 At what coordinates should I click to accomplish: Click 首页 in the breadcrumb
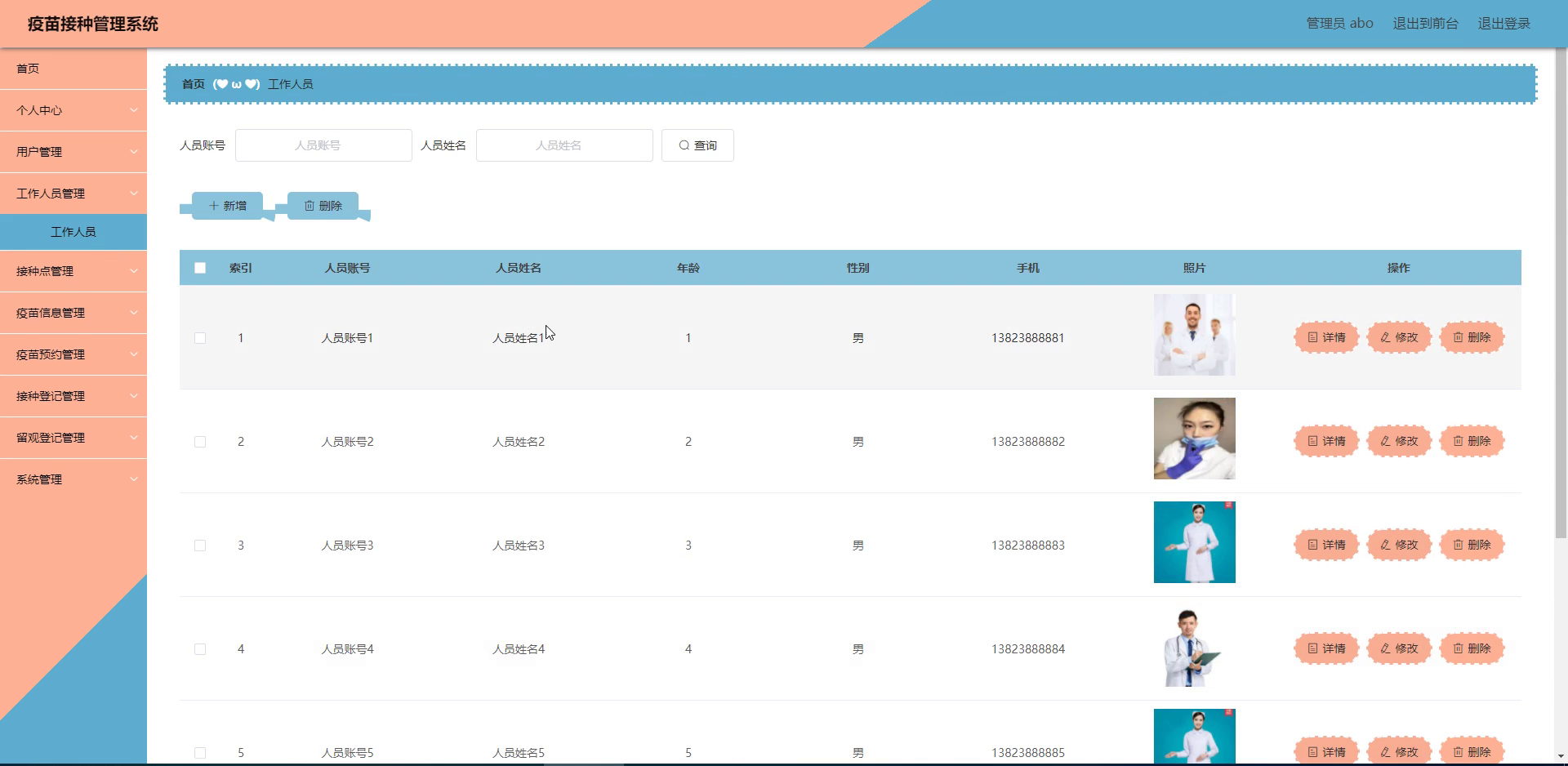click(x=194, y=84)
